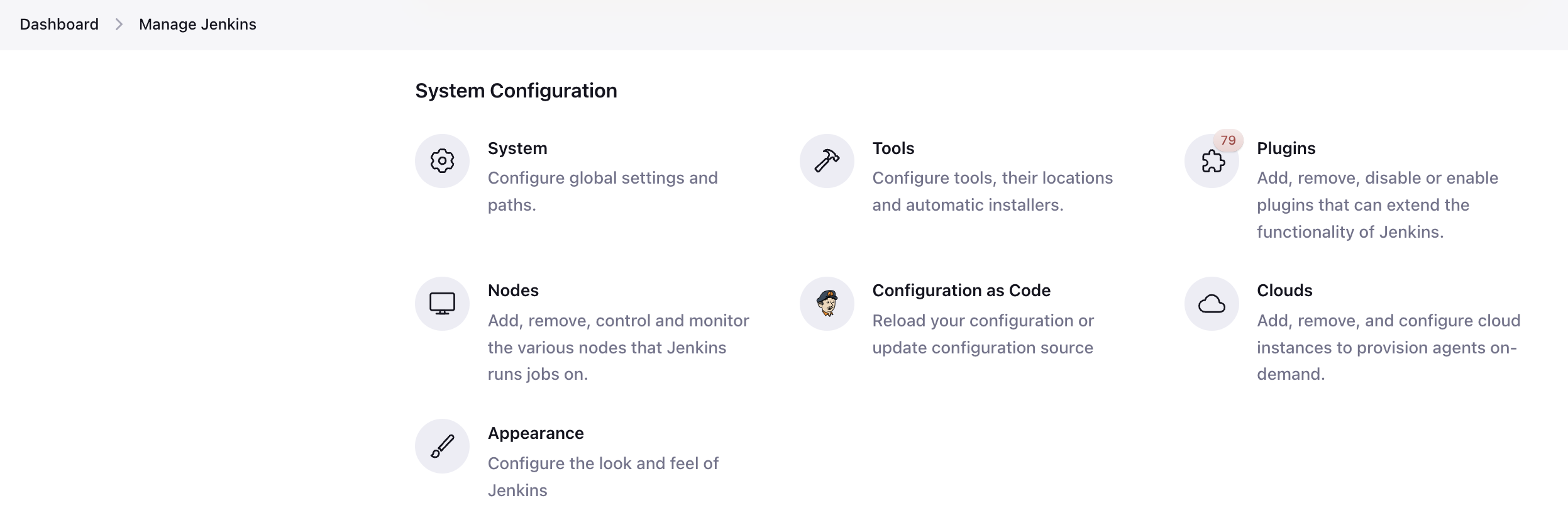Open the Tools configuration link
The image size is (1568, 532).
pos(893,148)
